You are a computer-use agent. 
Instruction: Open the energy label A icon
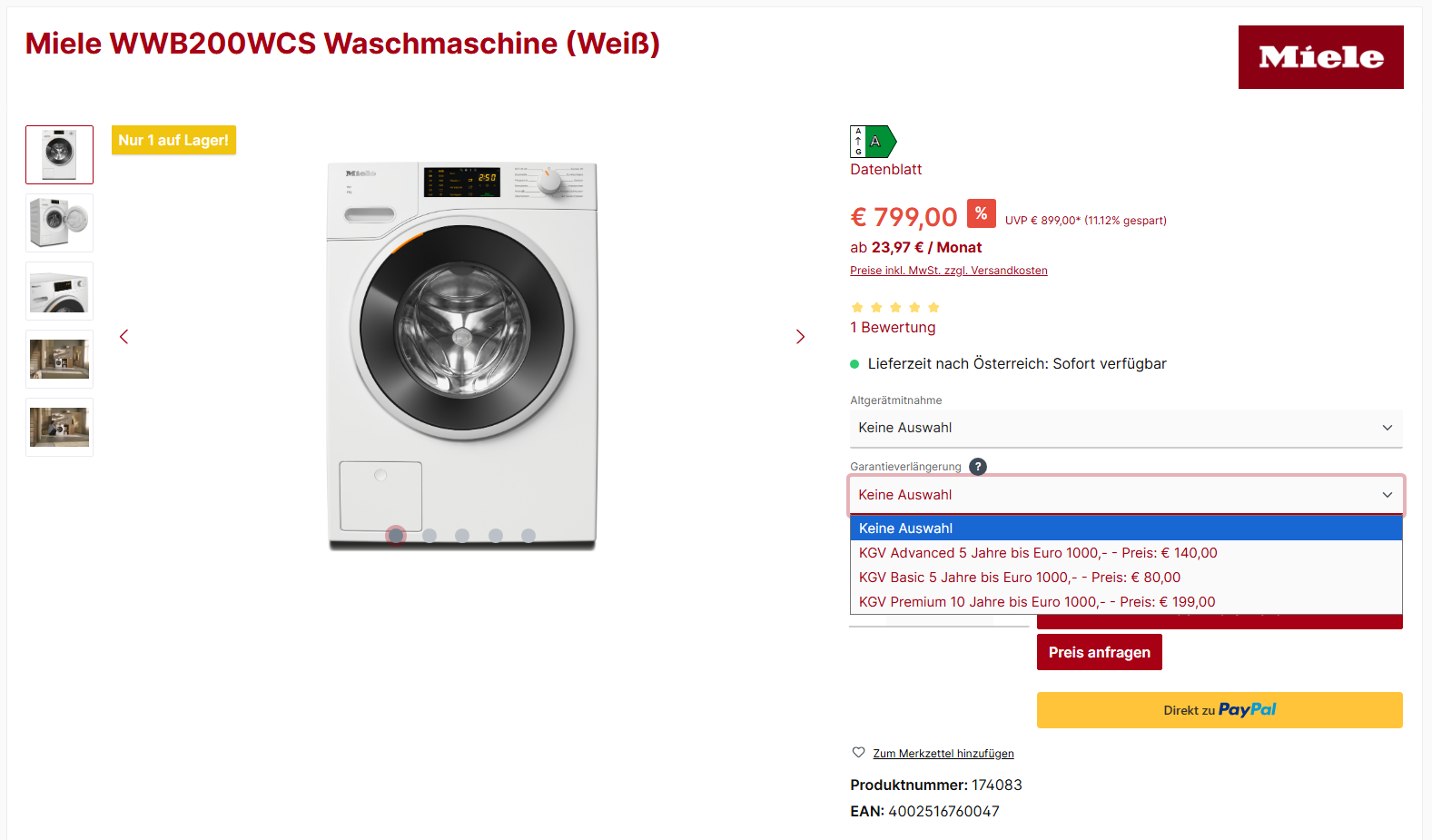874,142
